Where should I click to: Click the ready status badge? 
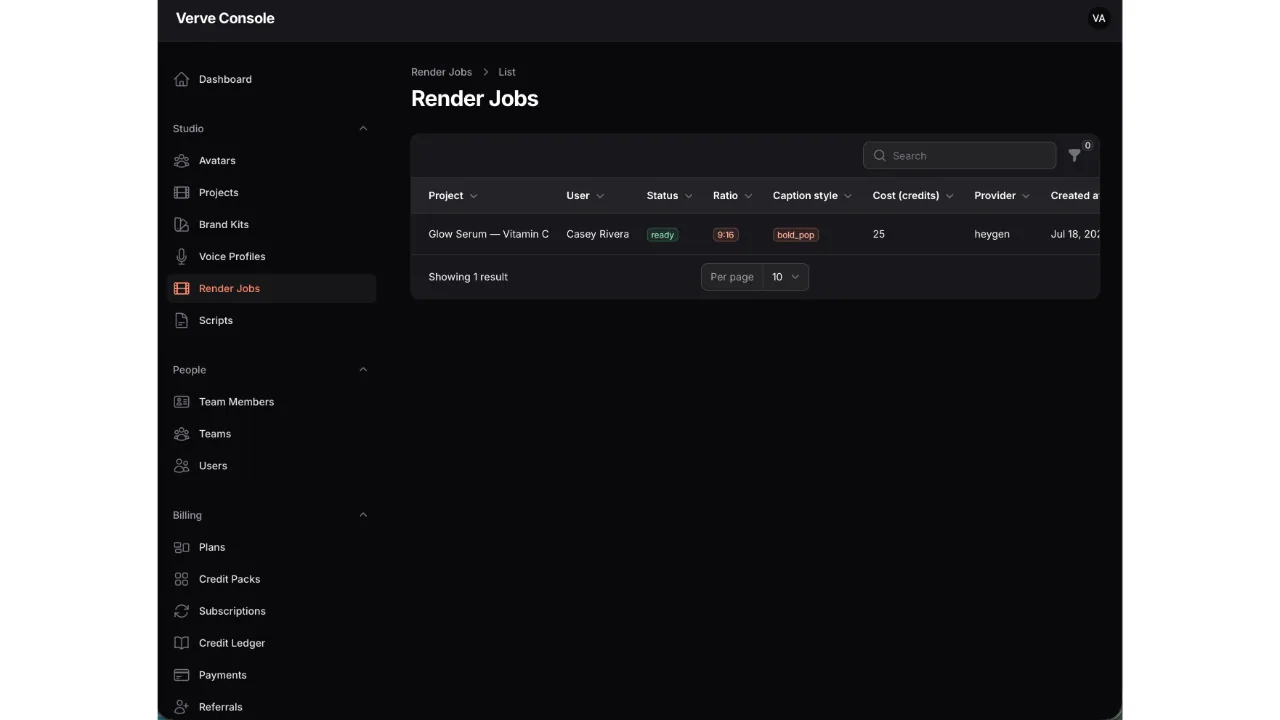click(662, 235)
